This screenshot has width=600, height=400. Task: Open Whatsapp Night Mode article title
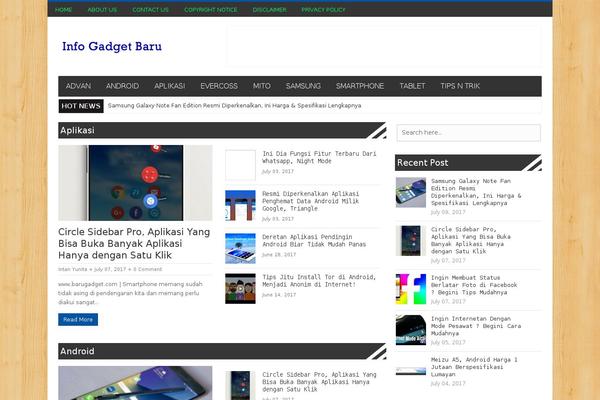(x=319, y=157)
